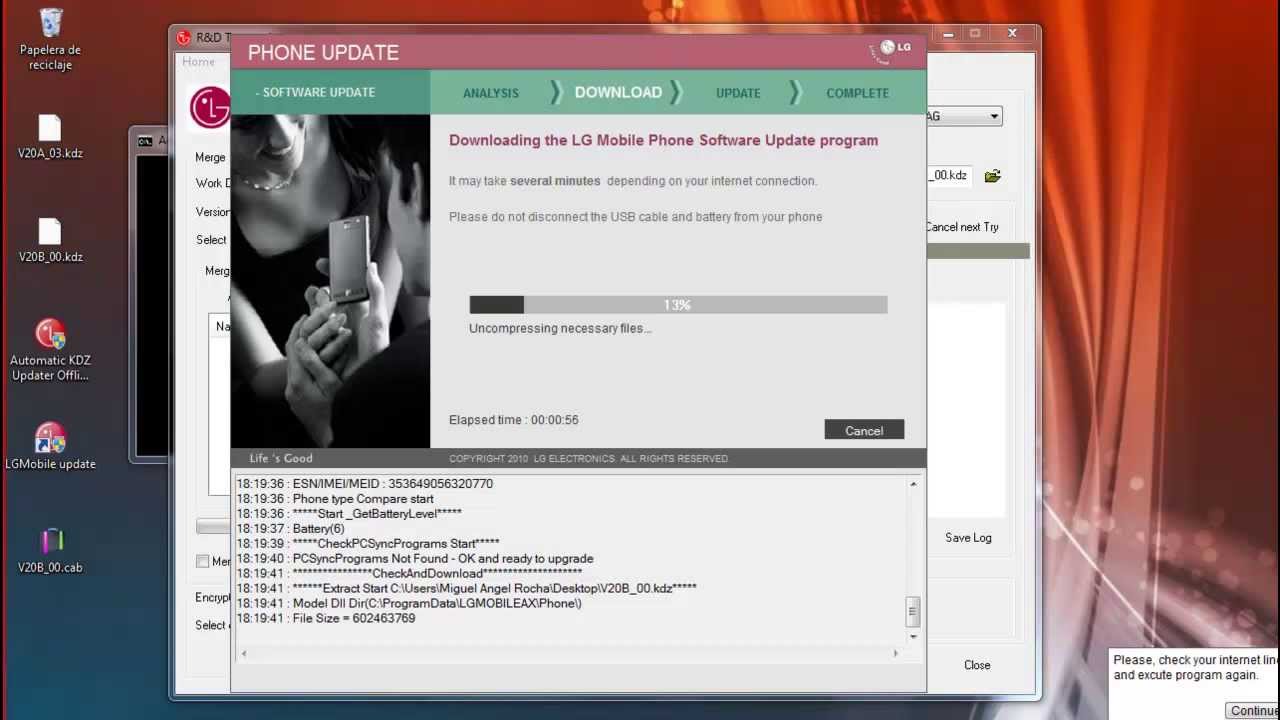Click the kdz file path input field
The height and width of the screenshot is (720, 1280).
[x=948, y=176]
